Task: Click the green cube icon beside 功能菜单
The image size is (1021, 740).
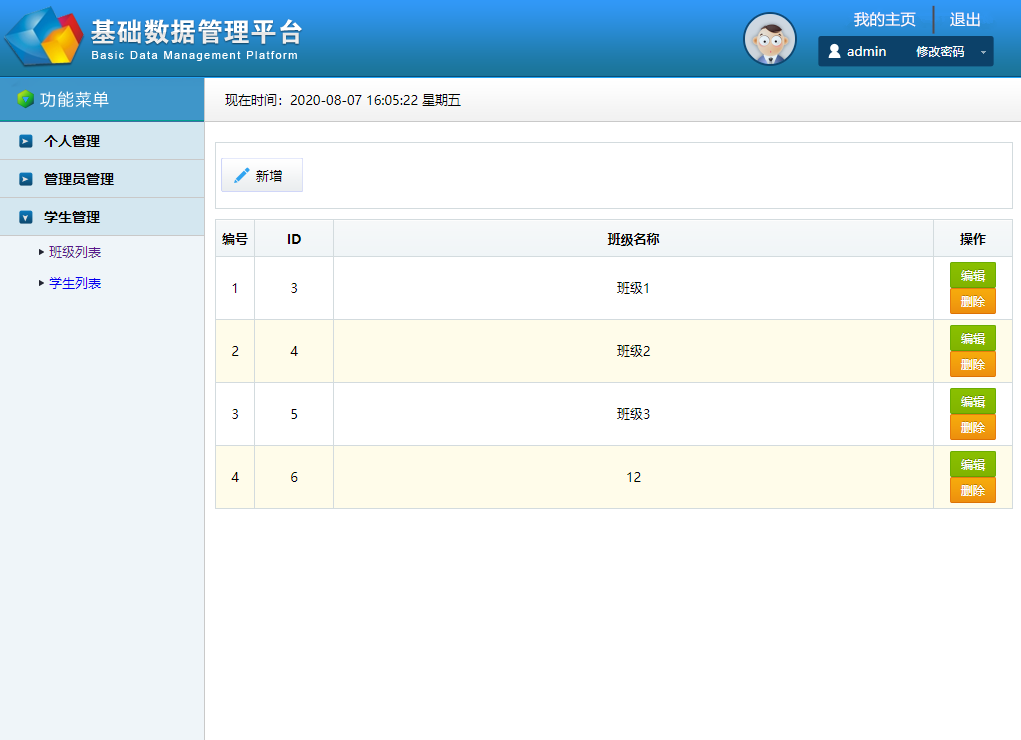Action: tap(26, 99)
